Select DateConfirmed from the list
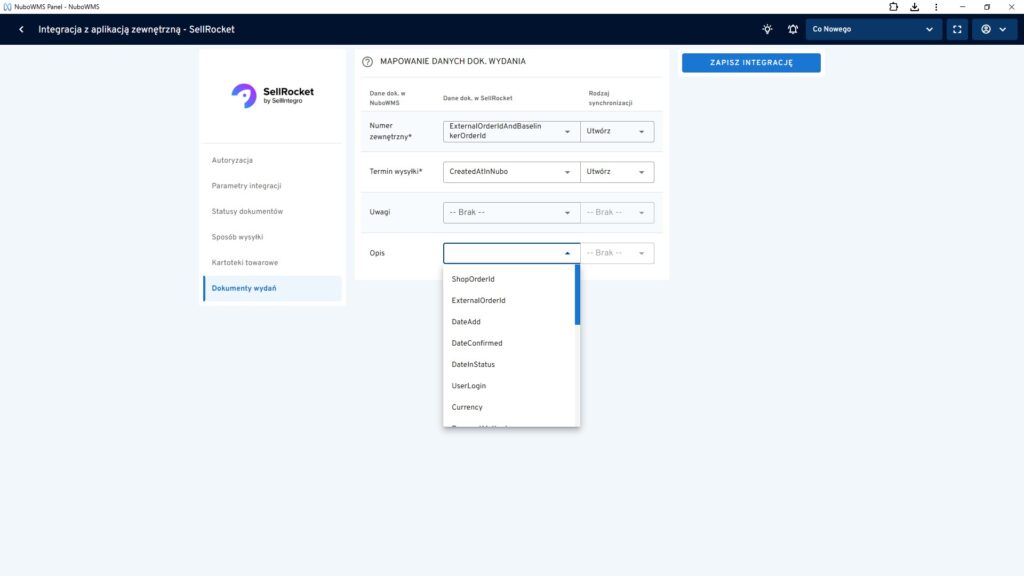The height and width of the screenshot is (576, 1024). tap(477, 343)
